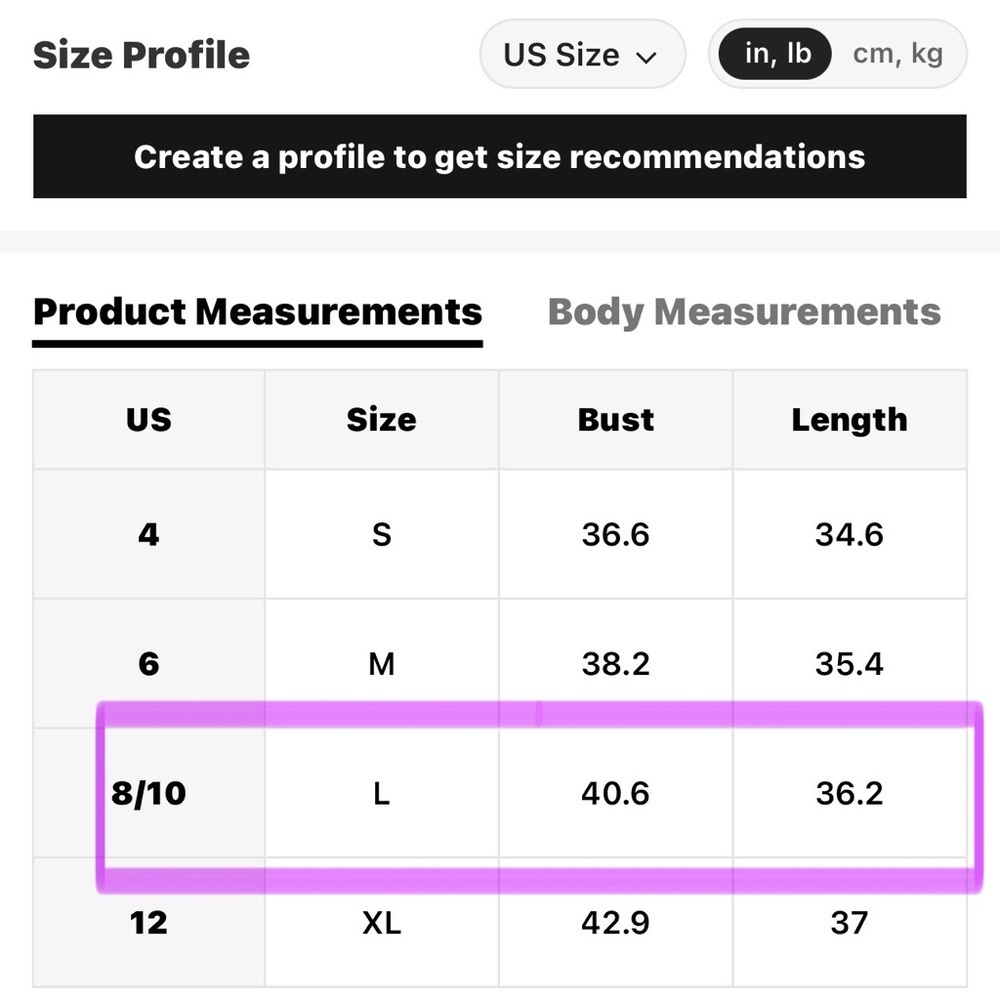Click the 40.6 bust measurement
Screen dimensions: 1000x1000
(615, 793)
